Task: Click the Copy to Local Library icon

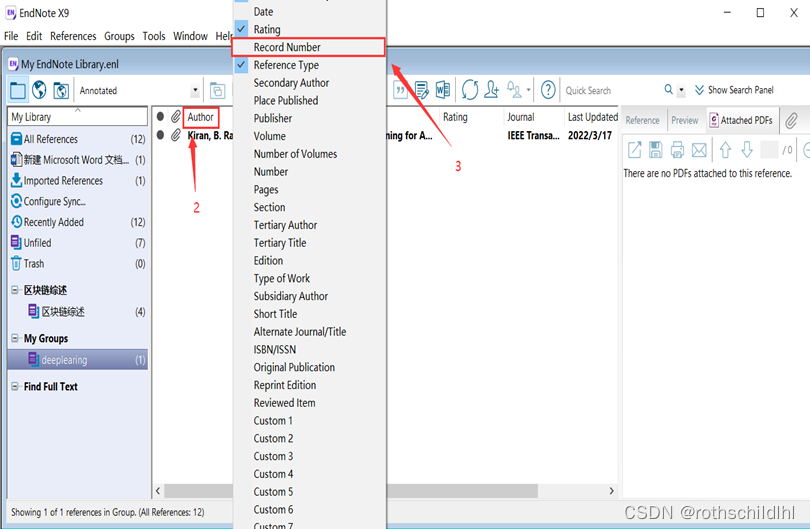Action: [217, 91]
